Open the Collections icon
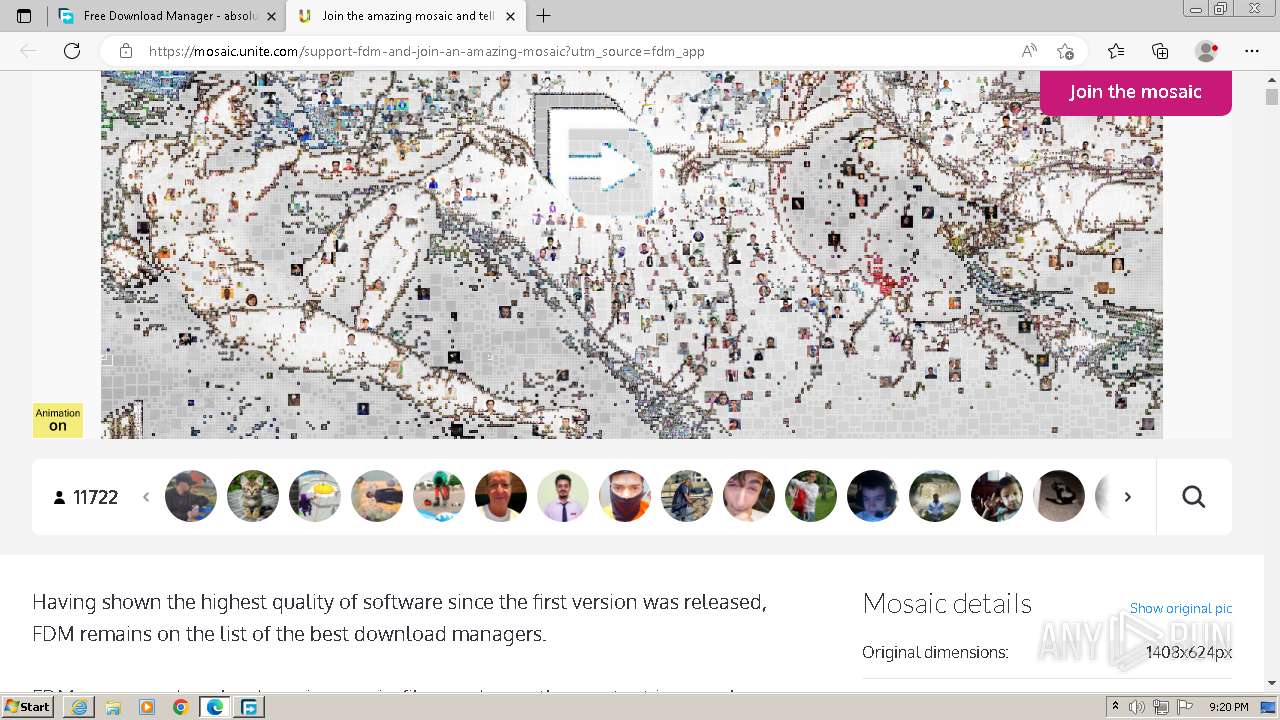 tap(1160, 51)
